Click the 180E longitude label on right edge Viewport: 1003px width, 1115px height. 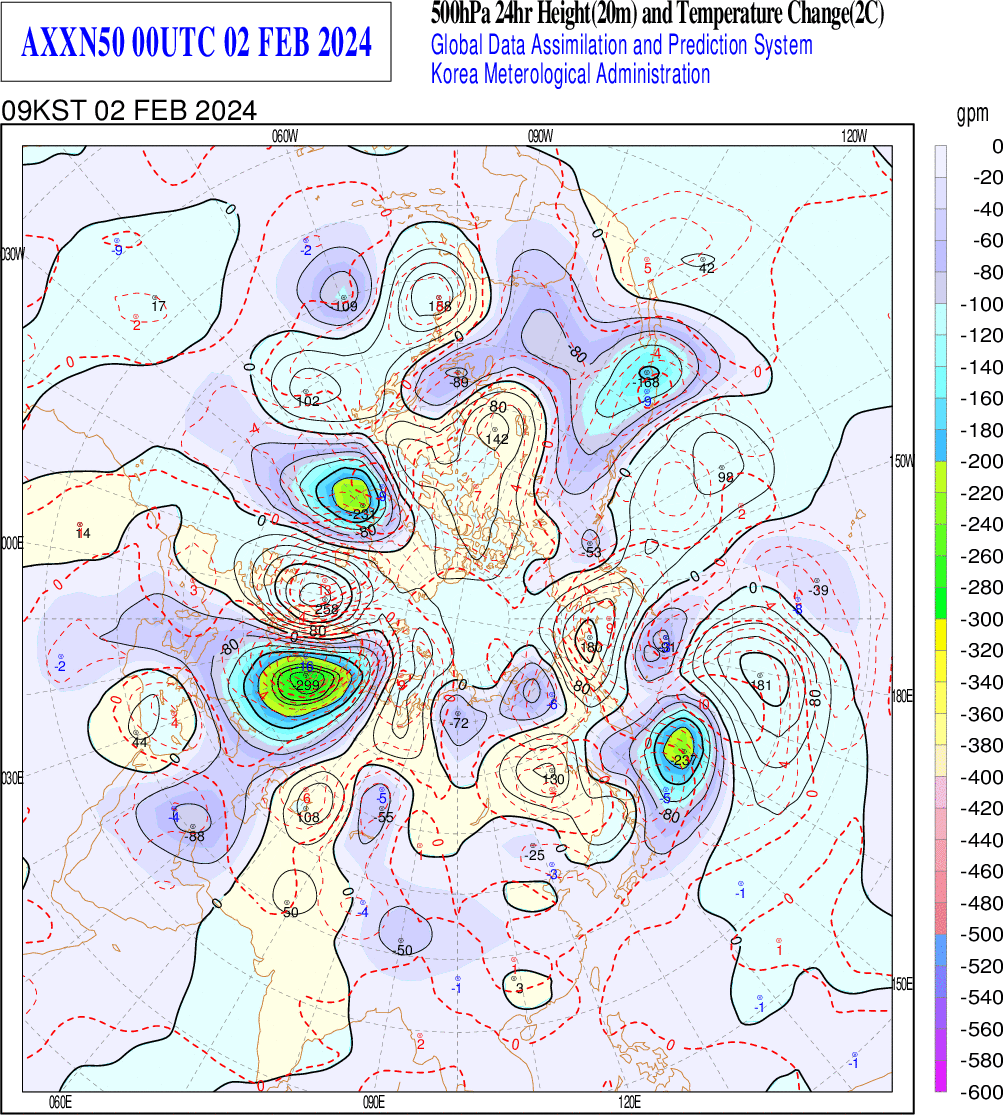point(903,695)
